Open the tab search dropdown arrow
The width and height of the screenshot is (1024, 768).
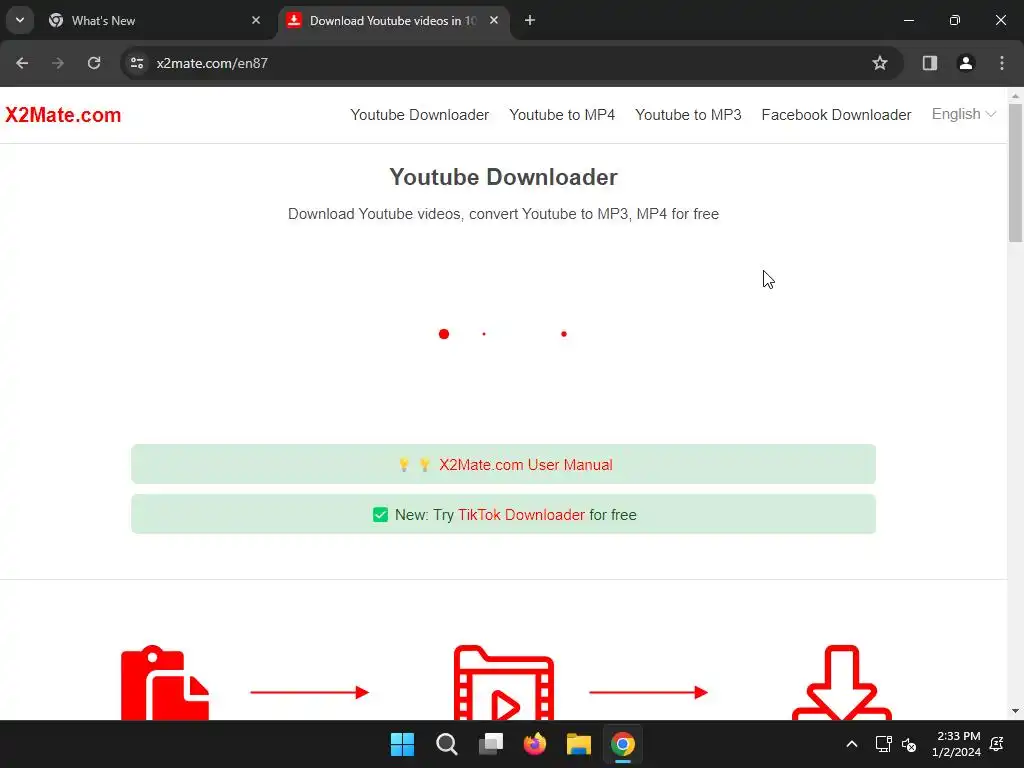coord(20,20)
